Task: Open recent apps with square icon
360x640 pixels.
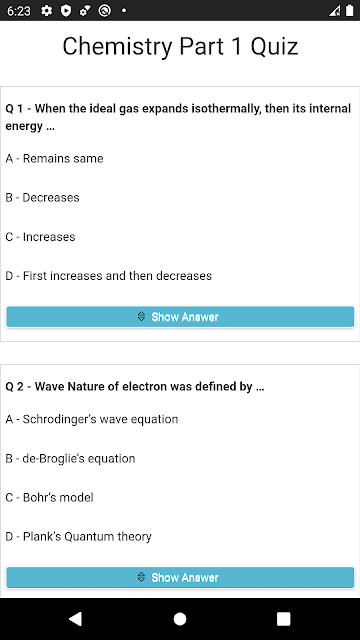Action: 284,619
